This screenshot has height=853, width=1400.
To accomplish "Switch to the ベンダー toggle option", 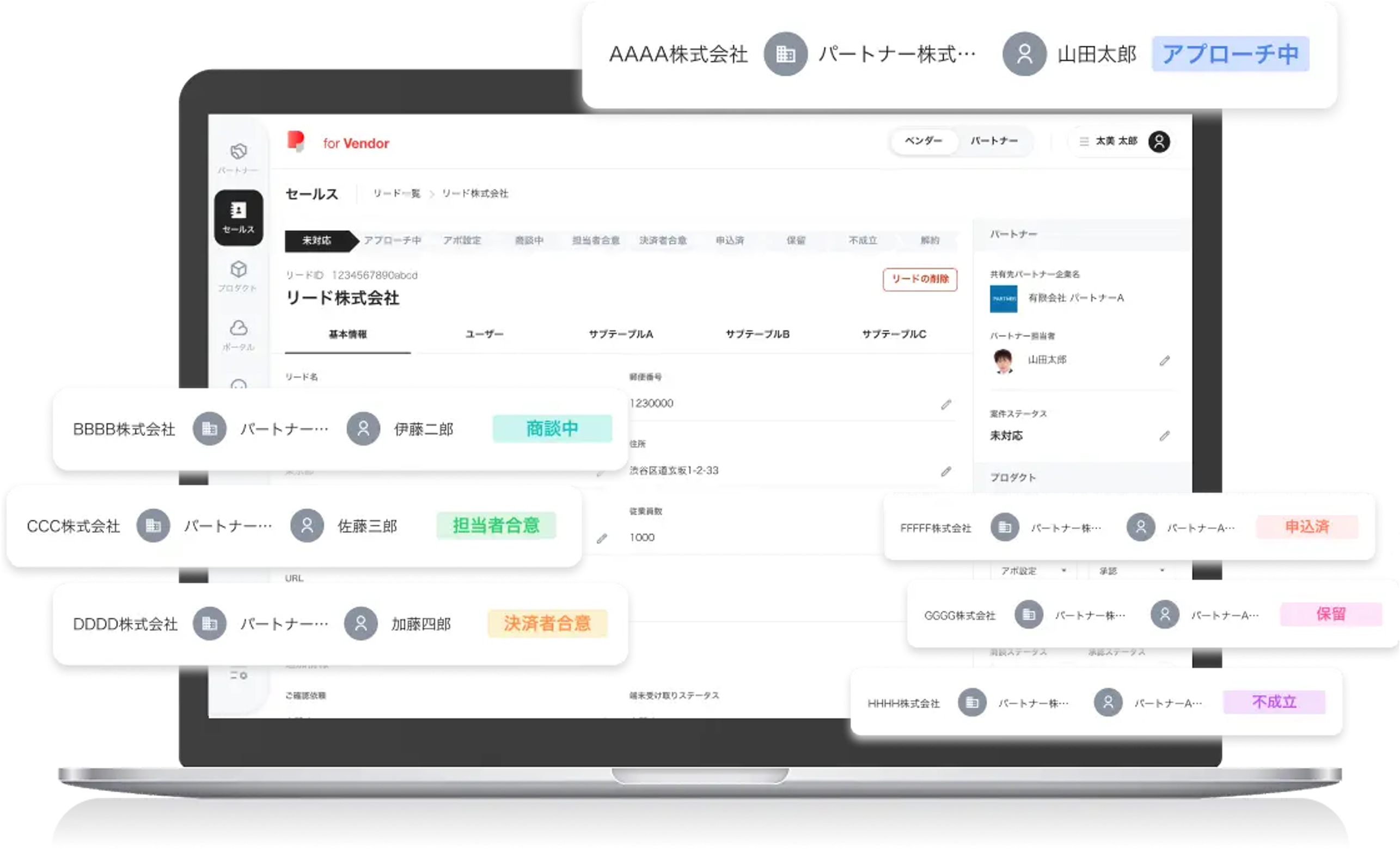I will [x=924, y=141].
